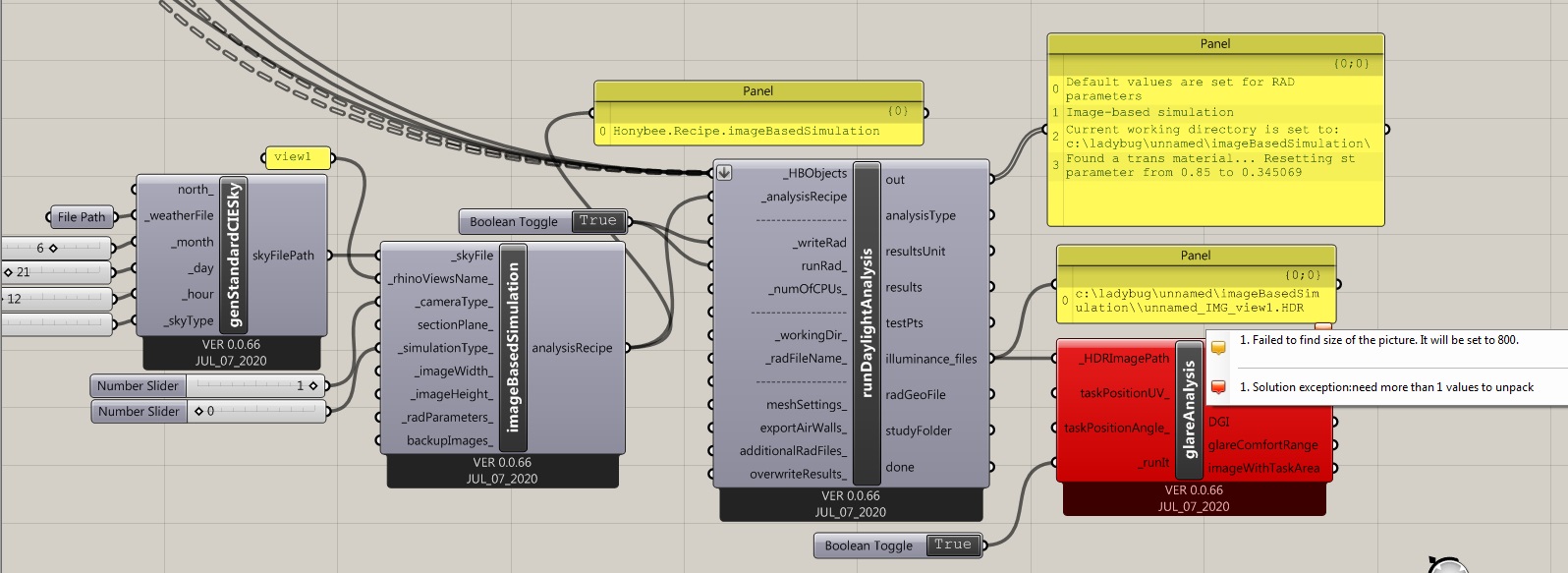Click the 'Image-based simulation' row in the panel

(1149, 112)
